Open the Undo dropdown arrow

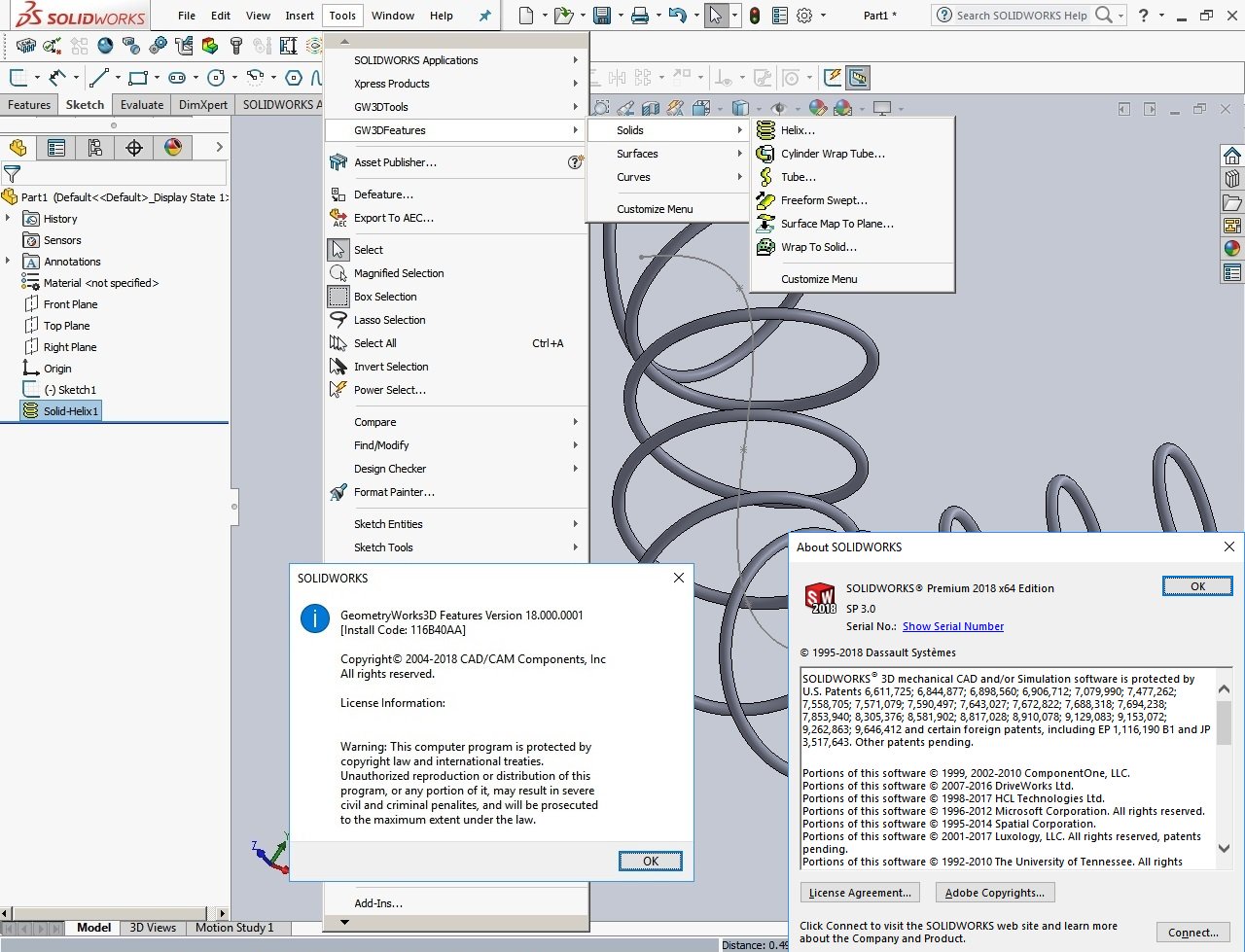point(695,16)
